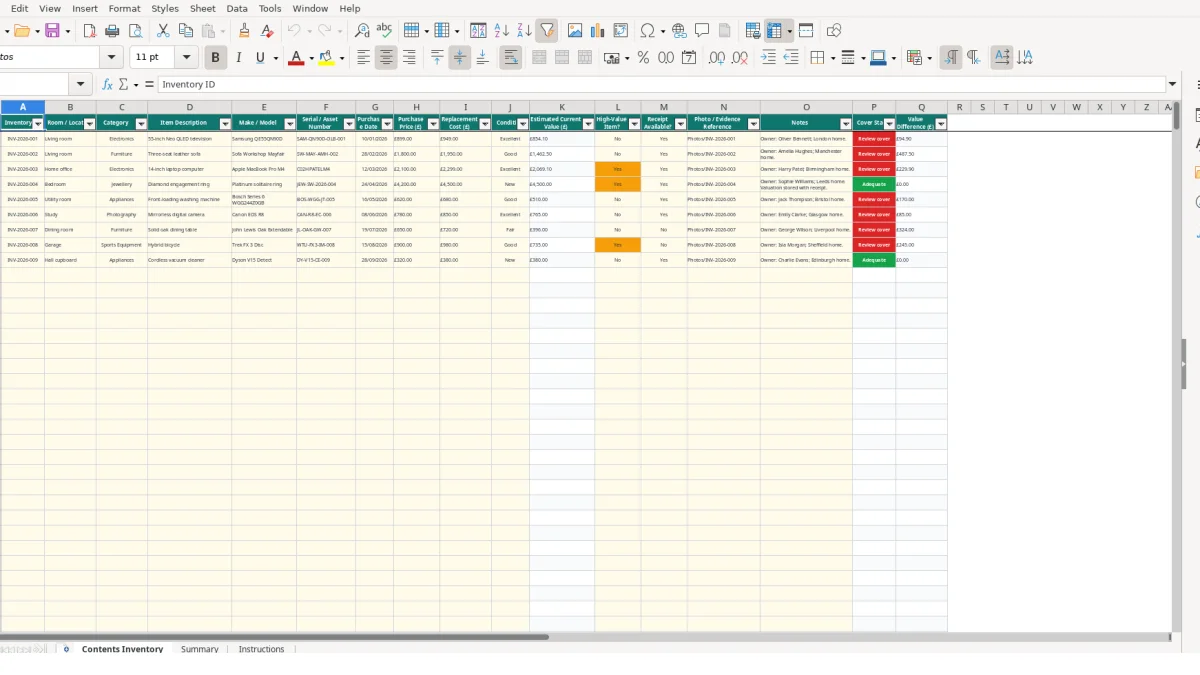
Task: Open the Data menu
Action: coord(237,8)
